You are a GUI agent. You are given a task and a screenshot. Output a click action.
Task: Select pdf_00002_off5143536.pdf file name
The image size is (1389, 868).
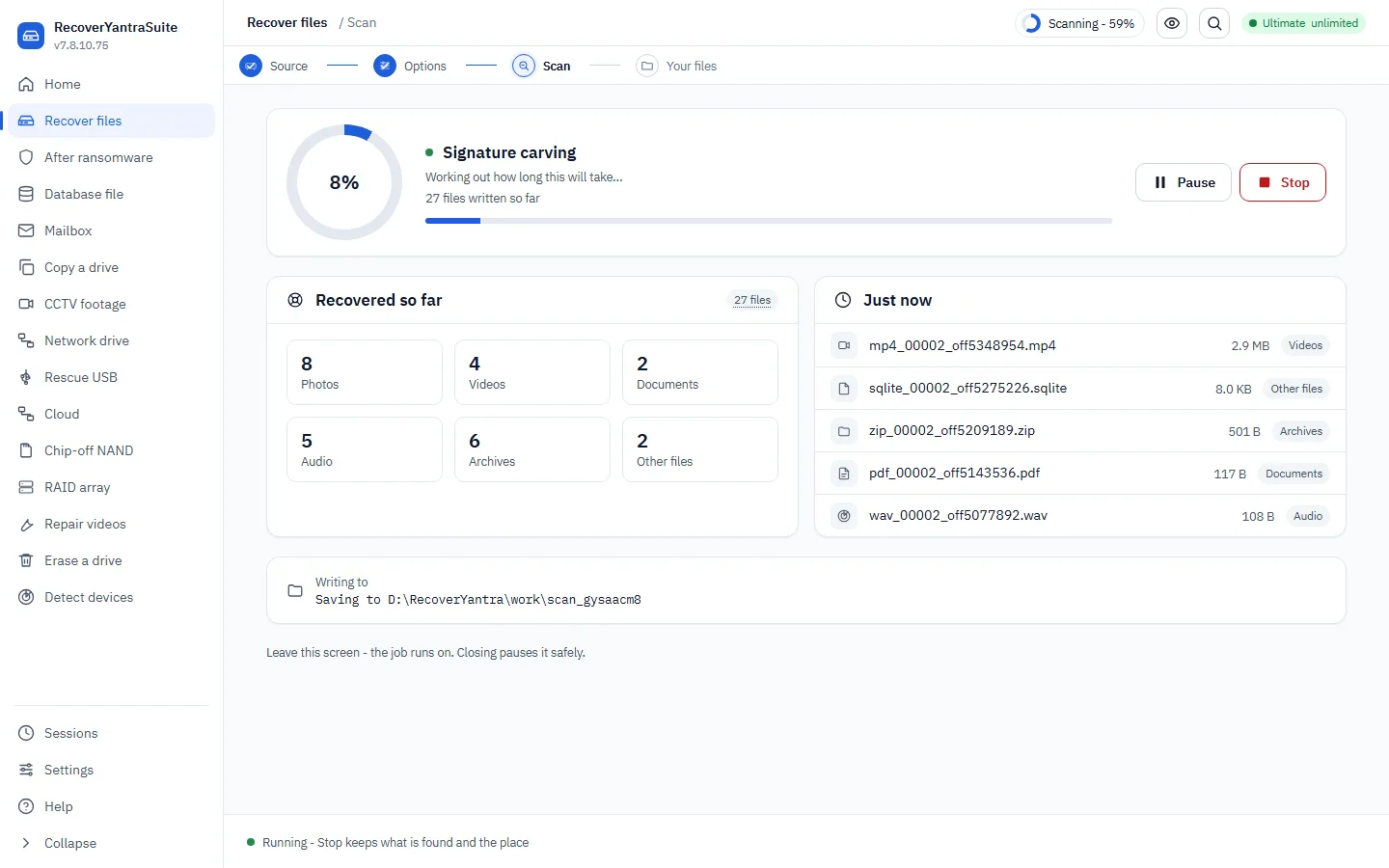(x=954, y=473)
